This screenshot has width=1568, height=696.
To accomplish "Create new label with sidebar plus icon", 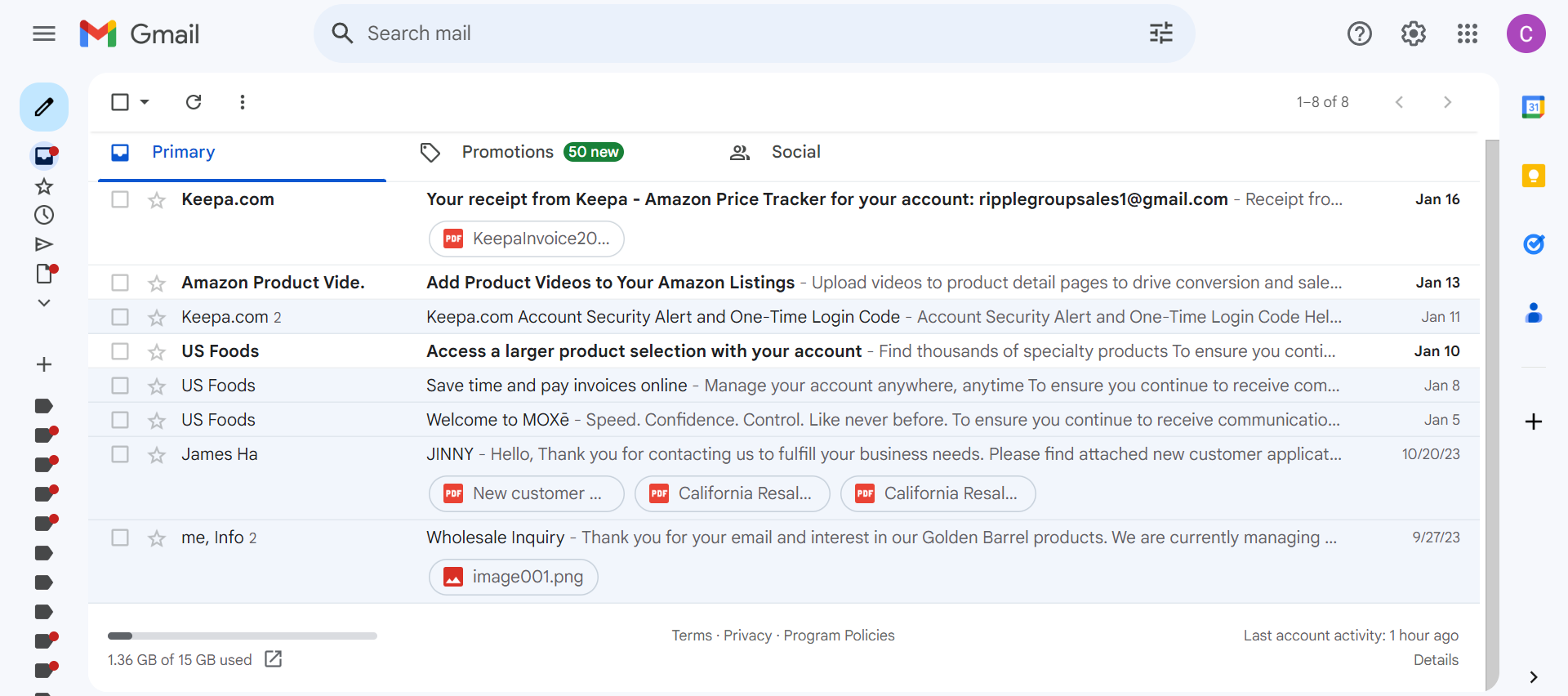I will 44,364.
